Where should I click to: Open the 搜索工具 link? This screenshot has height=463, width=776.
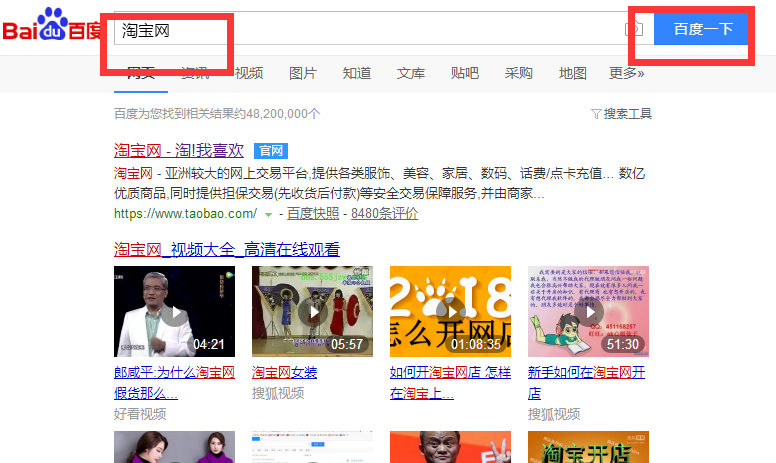point(628,114)
